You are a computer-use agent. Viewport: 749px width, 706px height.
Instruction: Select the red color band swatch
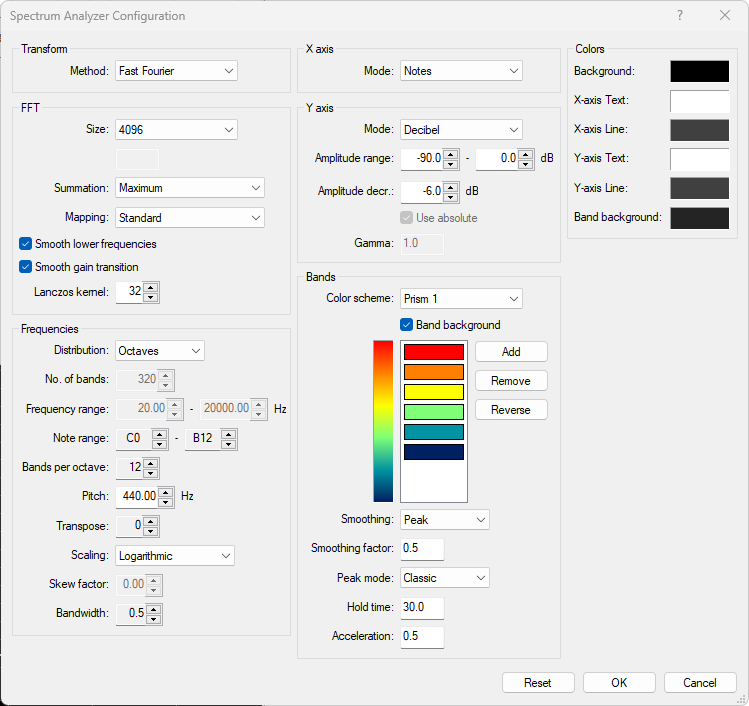click(433, 352)
